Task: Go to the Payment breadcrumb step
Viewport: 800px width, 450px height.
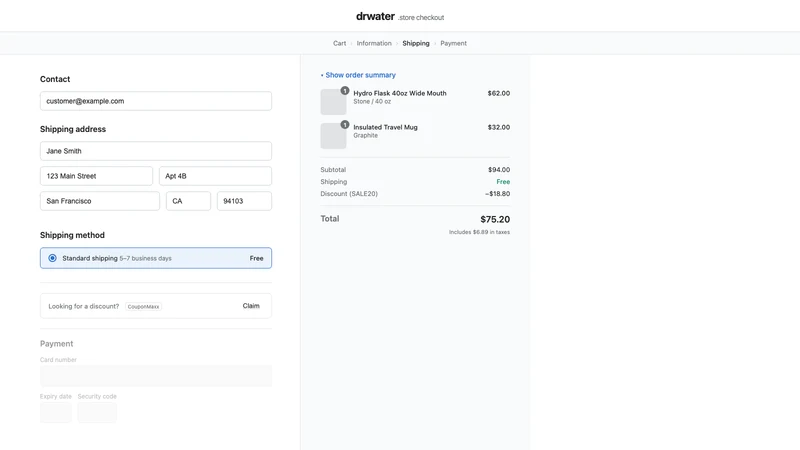Action: [454, 43]
